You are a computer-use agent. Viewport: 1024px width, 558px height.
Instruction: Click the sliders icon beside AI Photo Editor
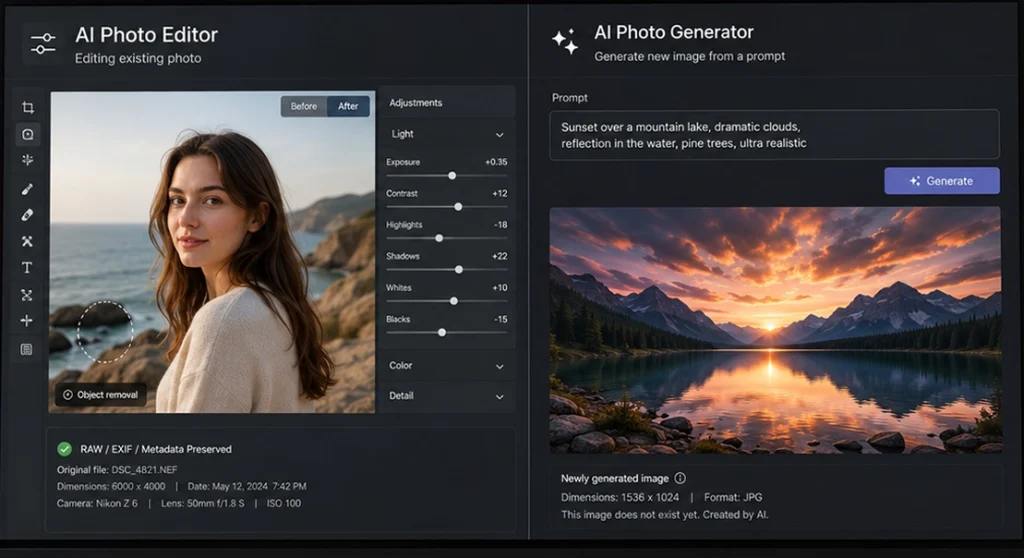click(43, 44)
